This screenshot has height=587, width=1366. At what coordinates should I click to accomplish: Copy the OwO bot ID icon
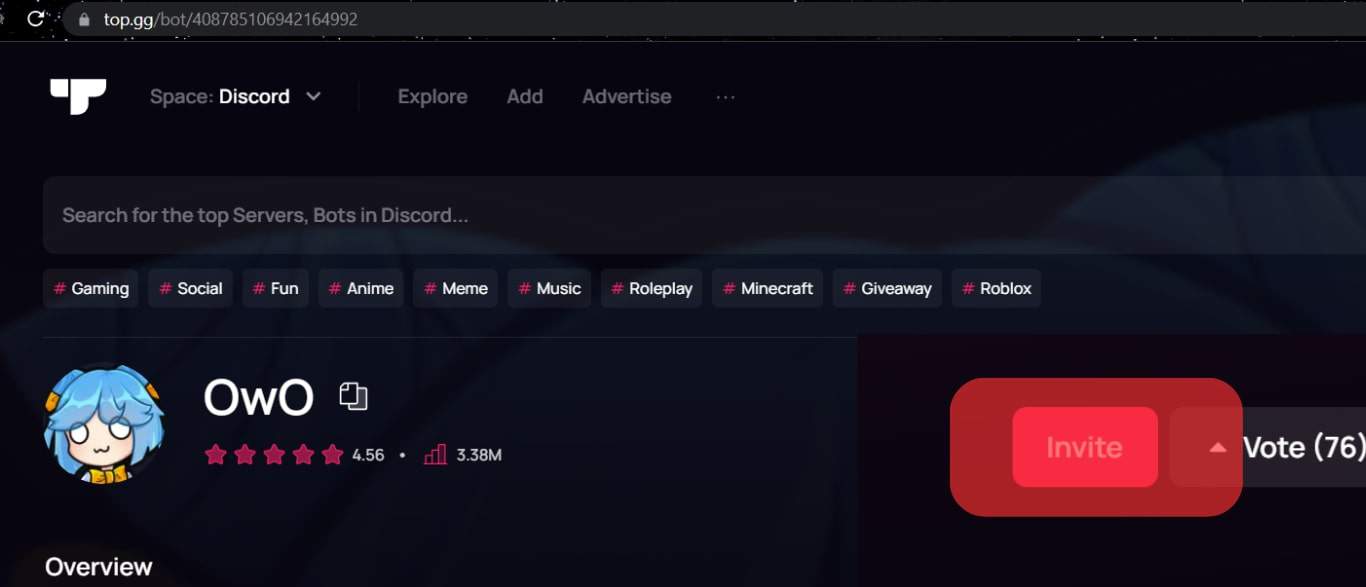pos(354,396)
